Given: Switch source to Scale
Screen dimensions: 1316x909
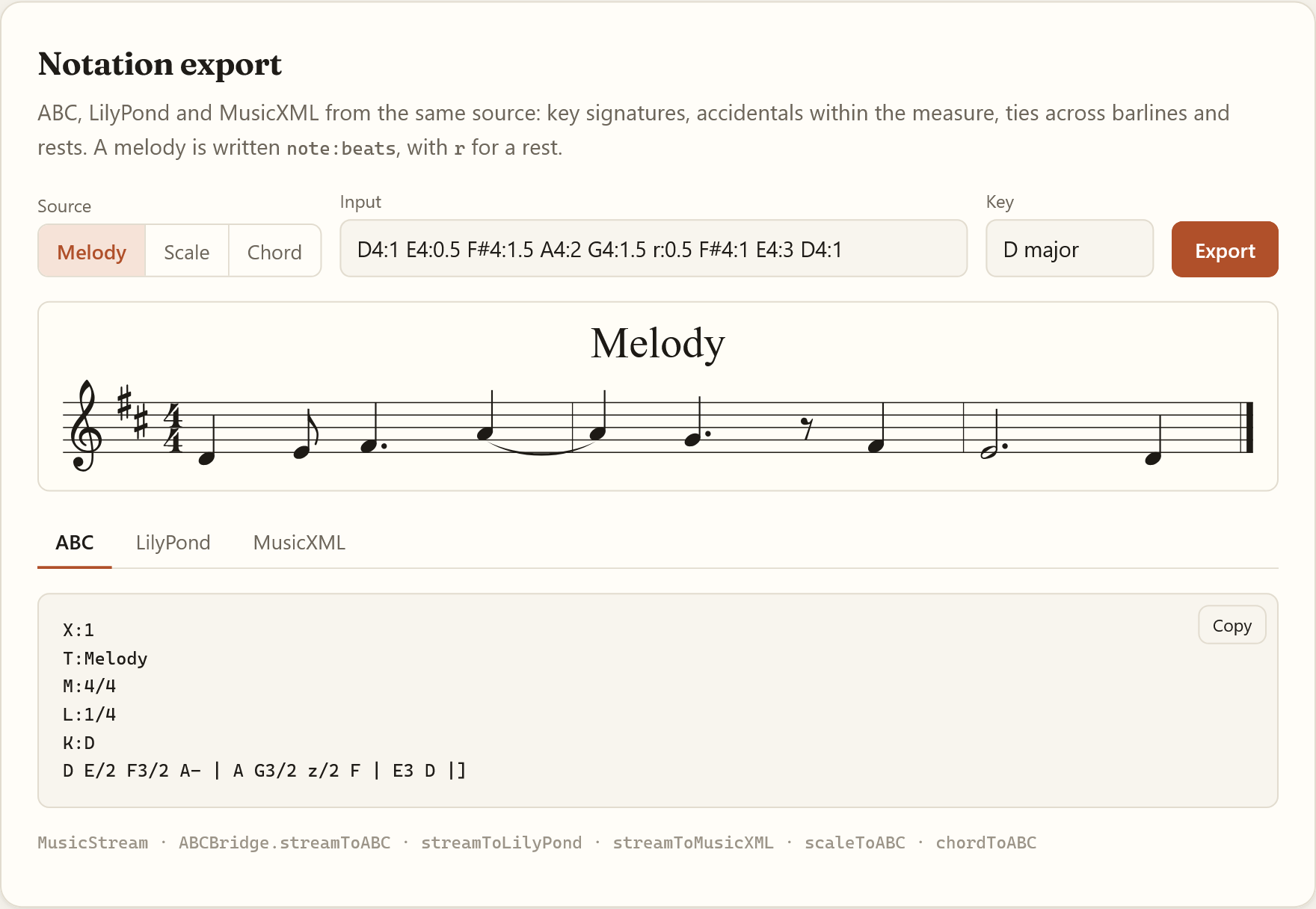Looking at the screenshot, I should click(x=187, y=251).
